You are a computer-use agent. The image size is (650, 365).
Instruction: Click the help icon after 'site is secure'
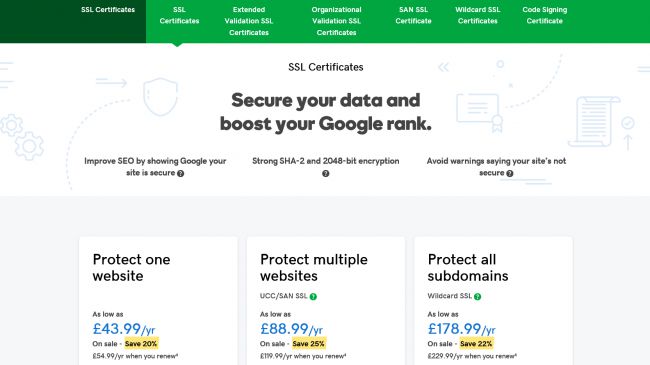point(180,173)
